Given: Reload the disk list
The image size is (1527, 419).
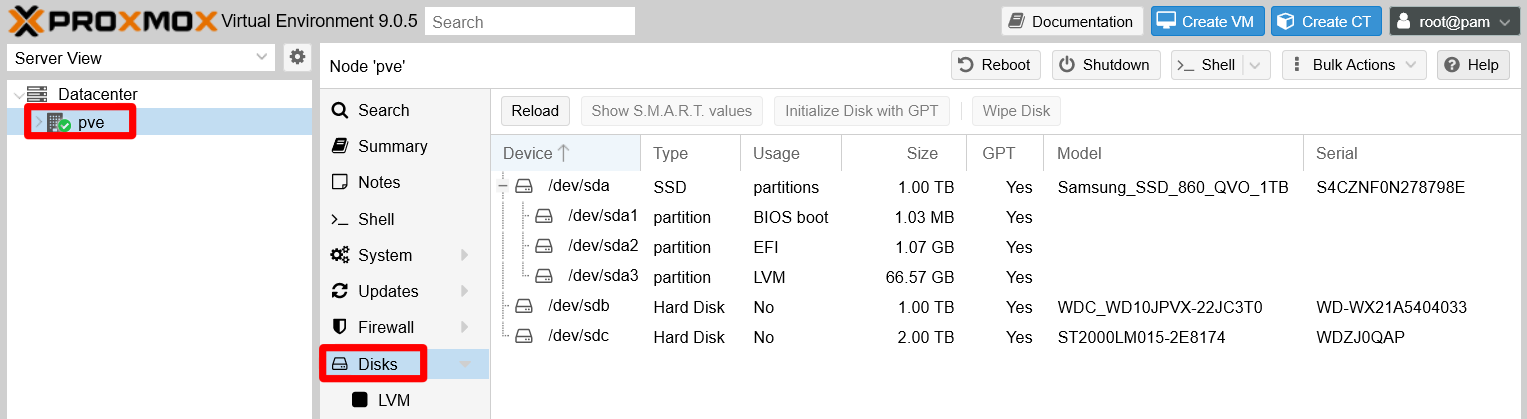Looking at the screenshot, I should (535, 111).
